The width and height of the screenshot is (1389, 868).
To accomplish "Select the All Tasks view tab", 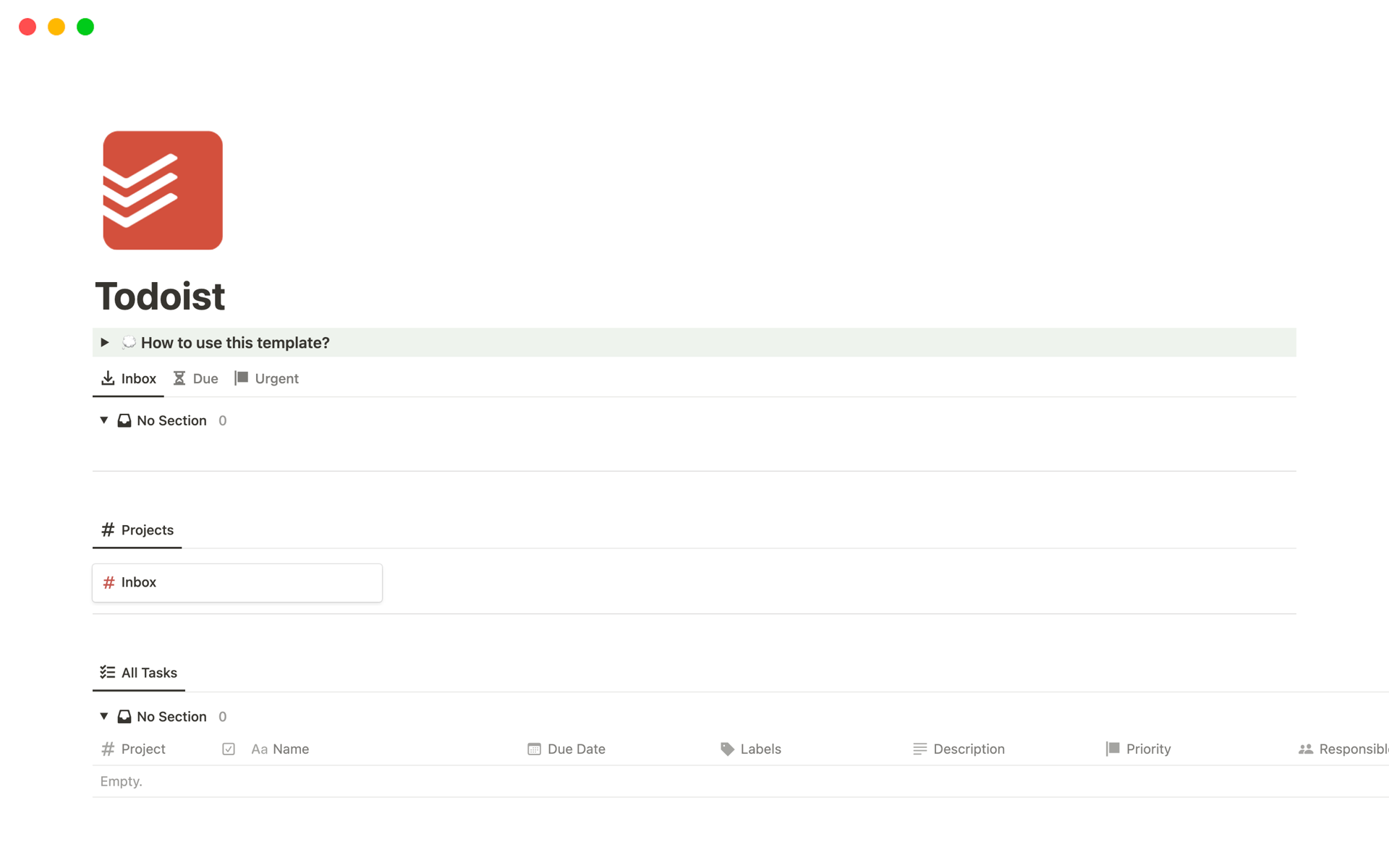I will click(x=139, y=673).
